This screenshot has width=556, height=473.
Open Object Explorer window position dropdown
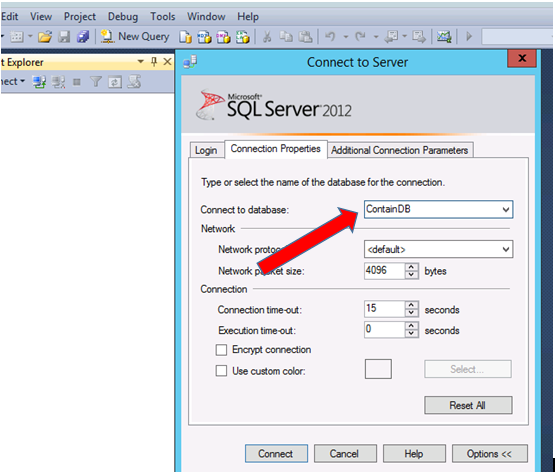tap(141, 62)
